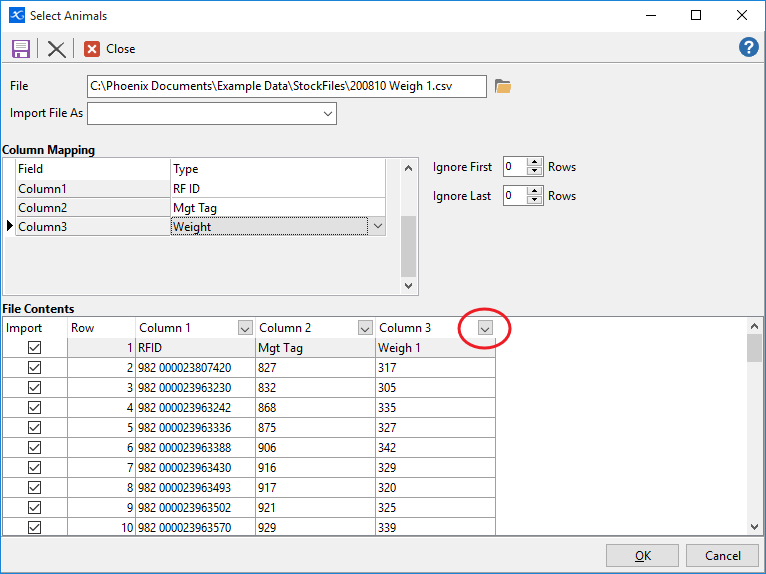The image size is (766, 574).
Task: Click weight value 342
Action: [435, 448]
